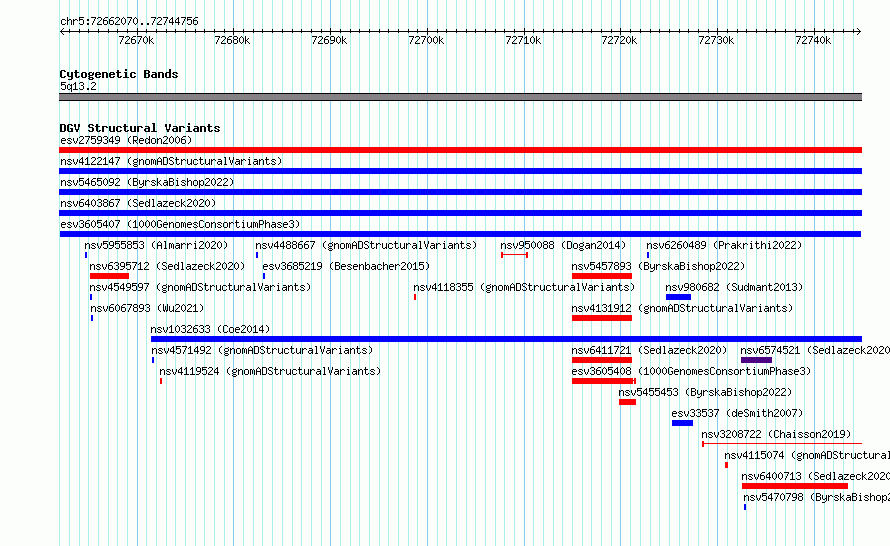
Task: Click the 72700k ruler position label
Action: pos(426,40)
